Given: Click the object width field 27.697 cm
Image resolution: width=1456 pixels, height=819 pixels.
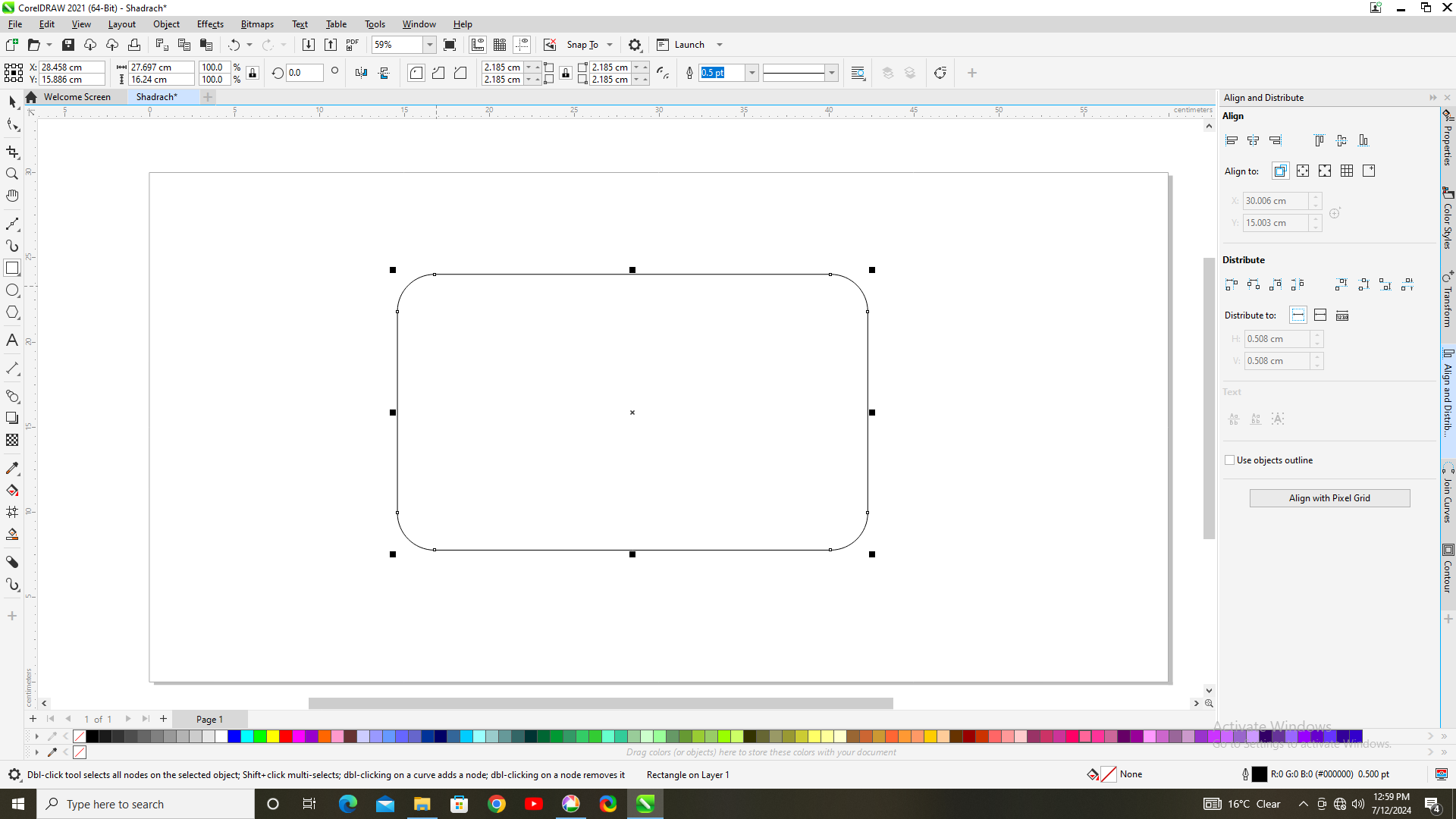Looking at the screenshot, I should coord(161,67).
